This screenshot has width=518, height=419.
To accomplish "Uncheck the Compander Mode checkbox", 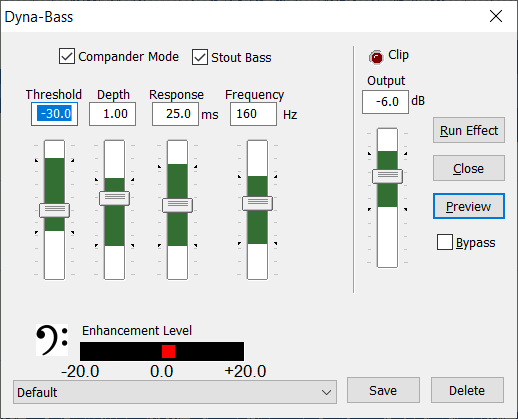I will click(x=67, y=56).
